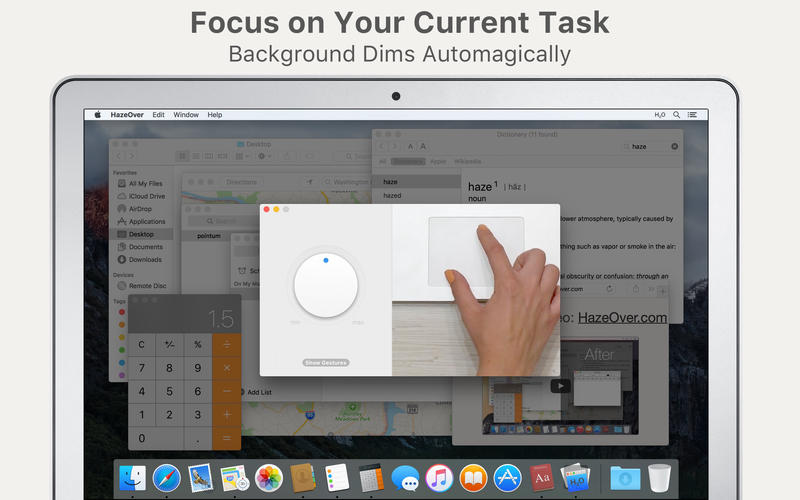
Task: Switch Finder to column view
Action: pyautogui.click(x=209, y=156)
